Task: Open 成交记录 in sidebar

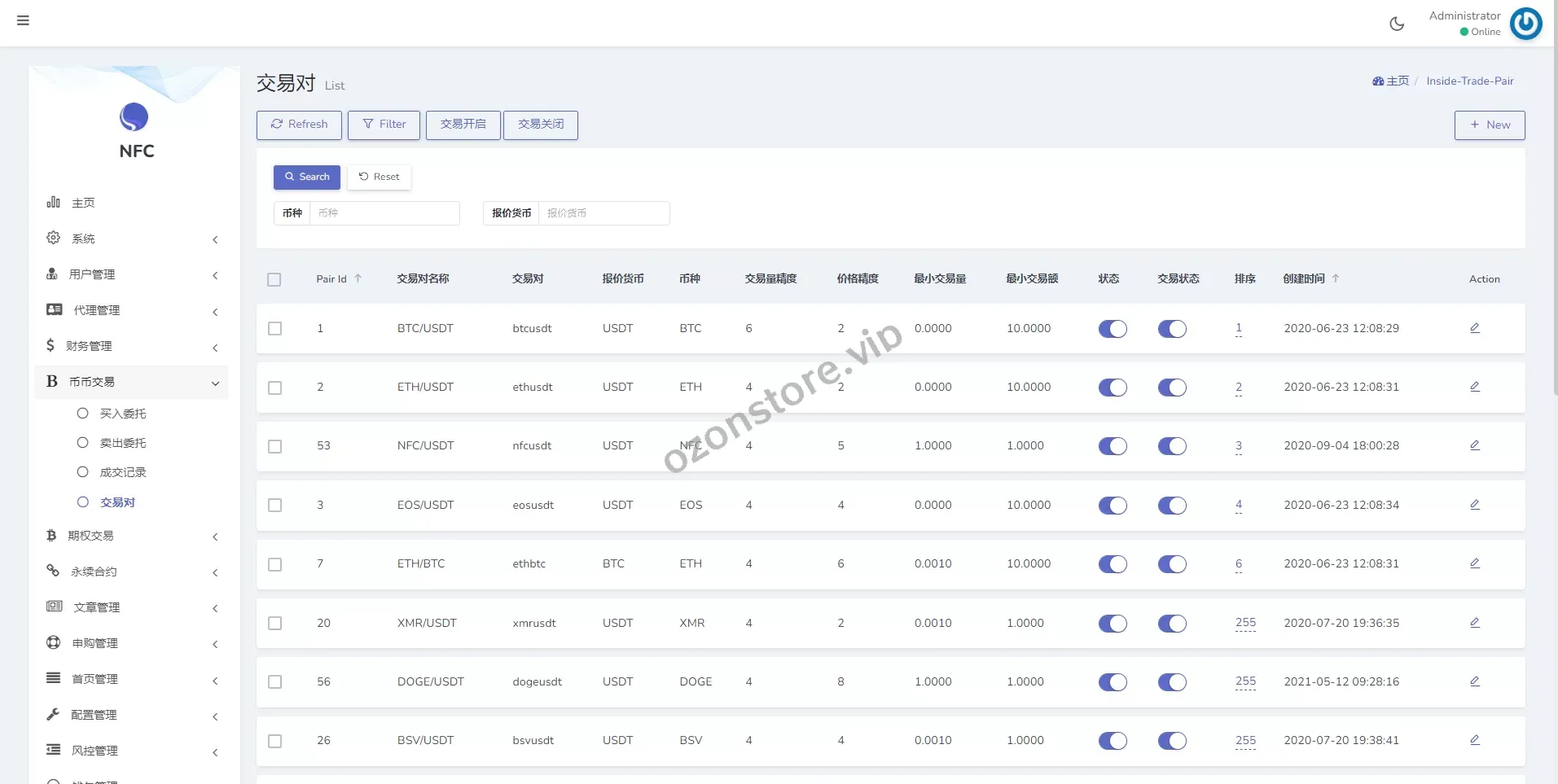Action: 123,472
